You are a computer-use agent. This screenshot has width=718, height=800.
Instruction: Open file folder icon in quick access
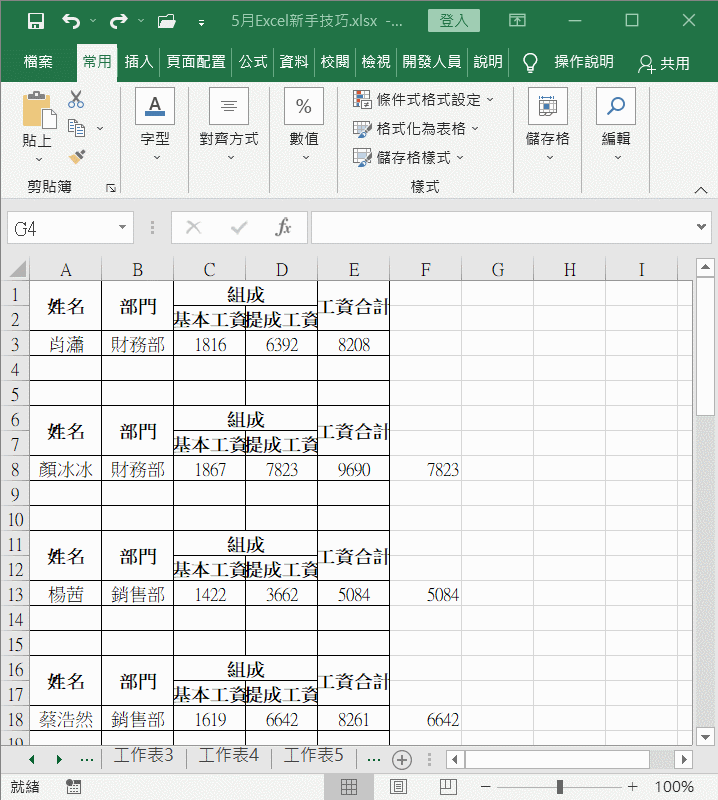[167, 21]
